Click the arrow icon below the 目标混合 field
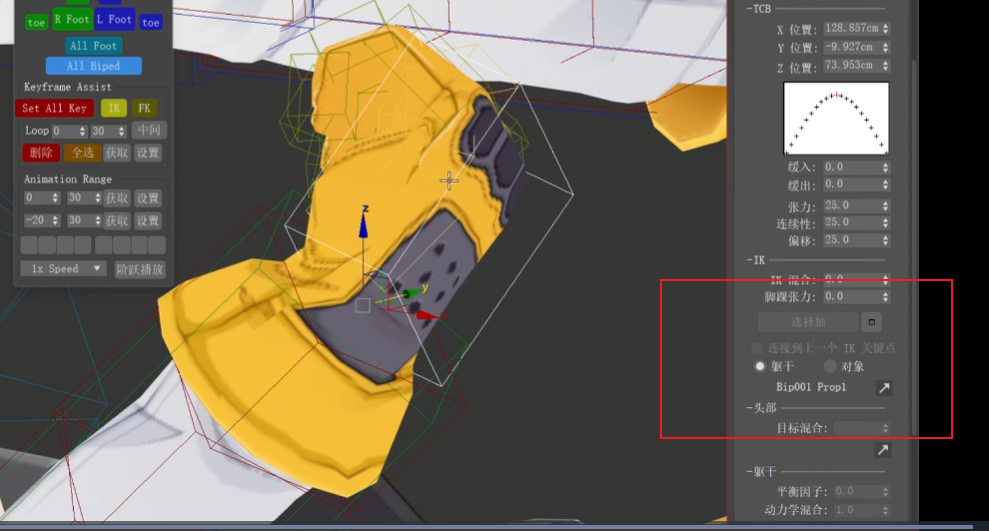The width and height of the screenshot is (989, 531). click(883, 451)
